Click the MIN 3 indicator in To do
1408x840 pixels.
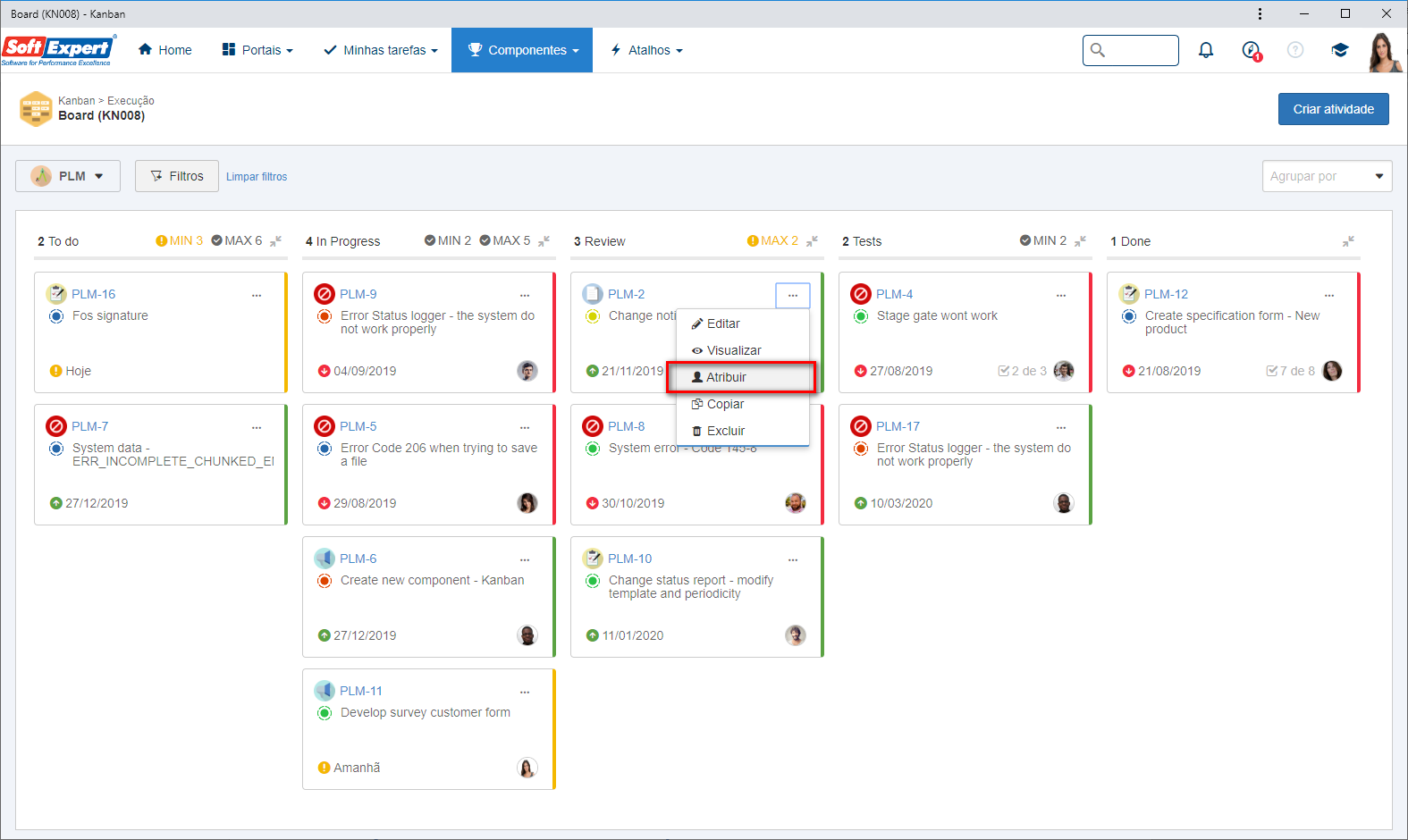[x=179, y=240]
